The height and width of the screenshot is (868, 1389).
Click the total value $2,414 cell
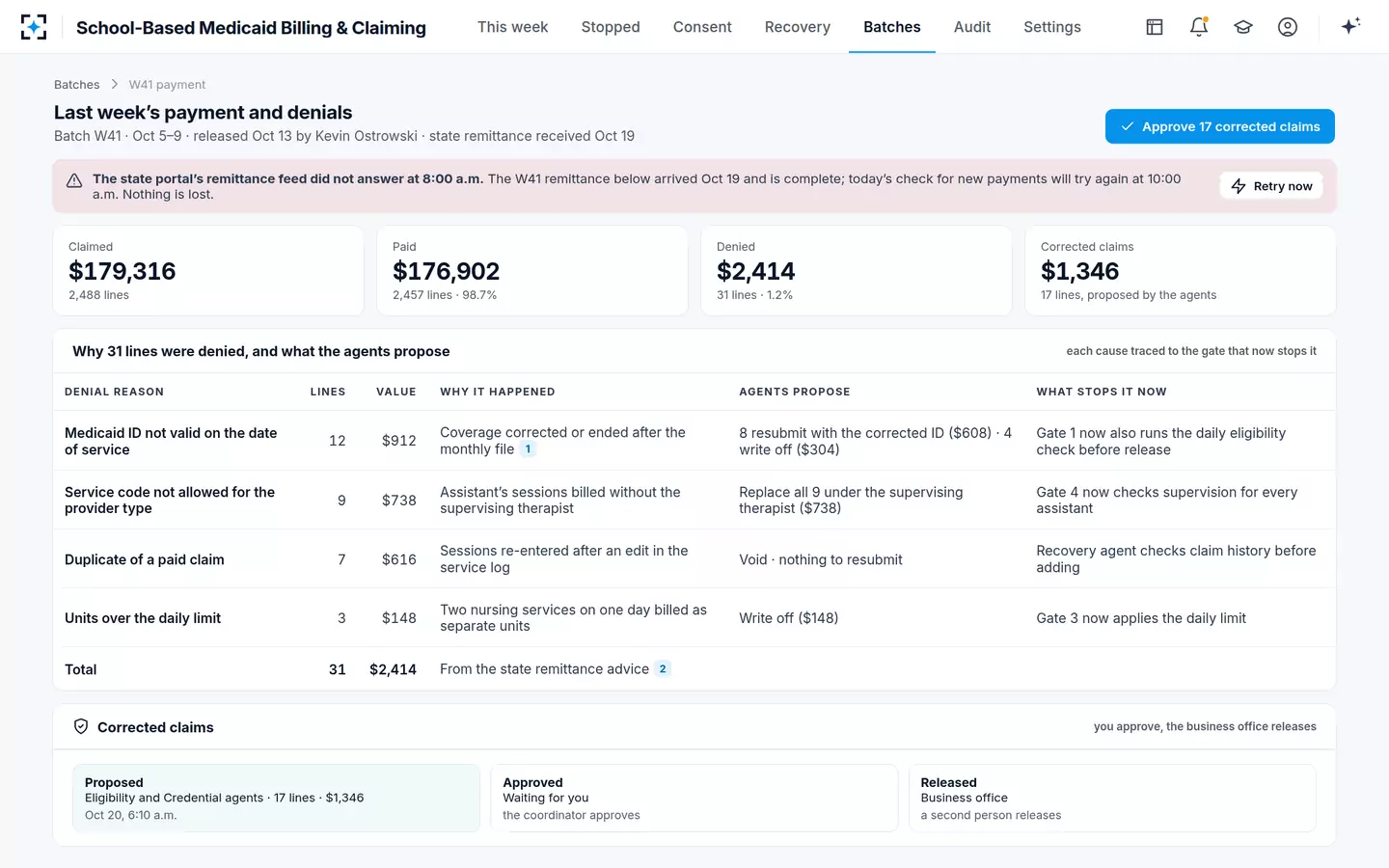click(393, 669)
